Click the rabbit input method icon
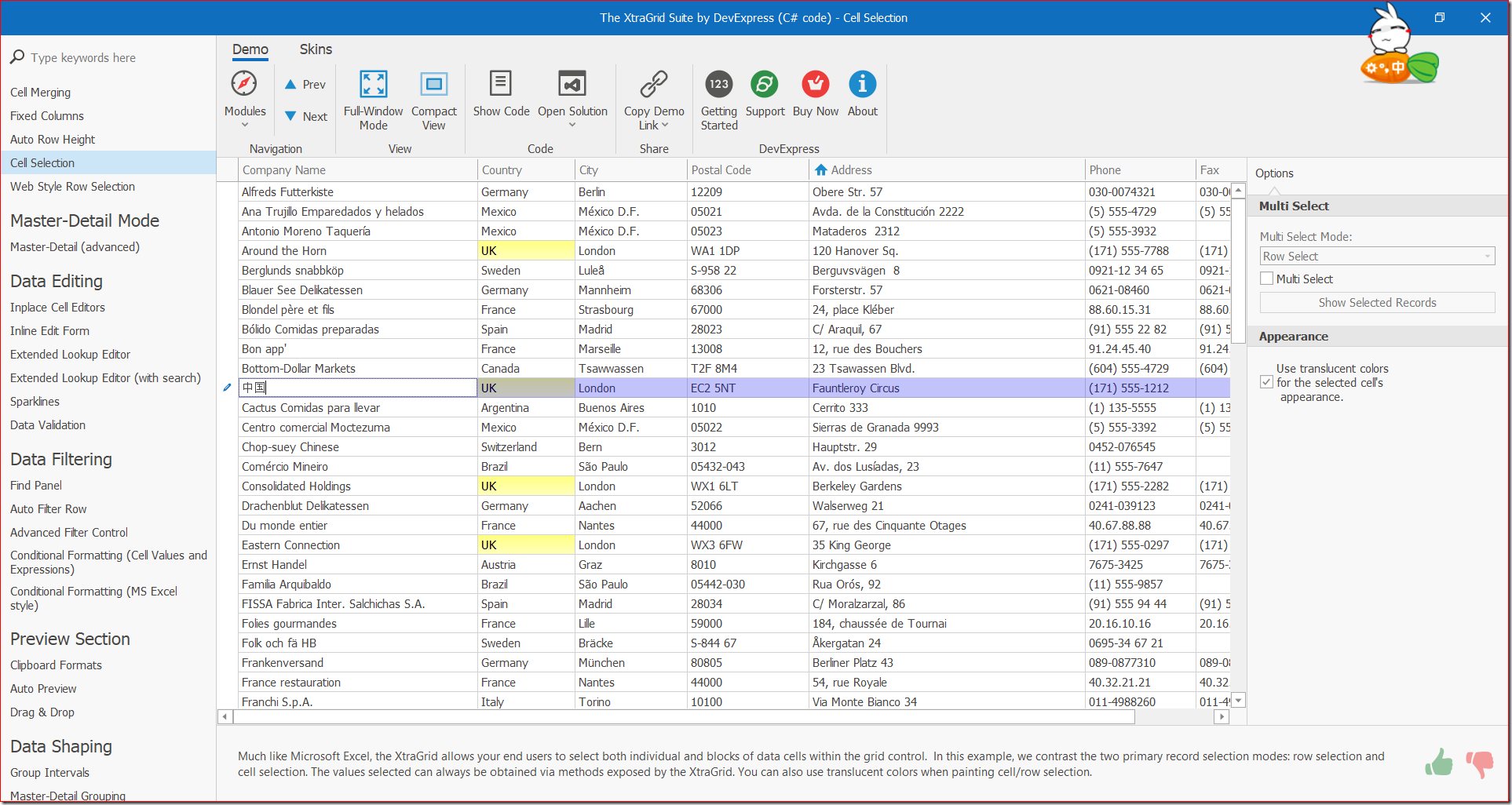This screenshot has height=805, width=1512. tap(1400, 44)
